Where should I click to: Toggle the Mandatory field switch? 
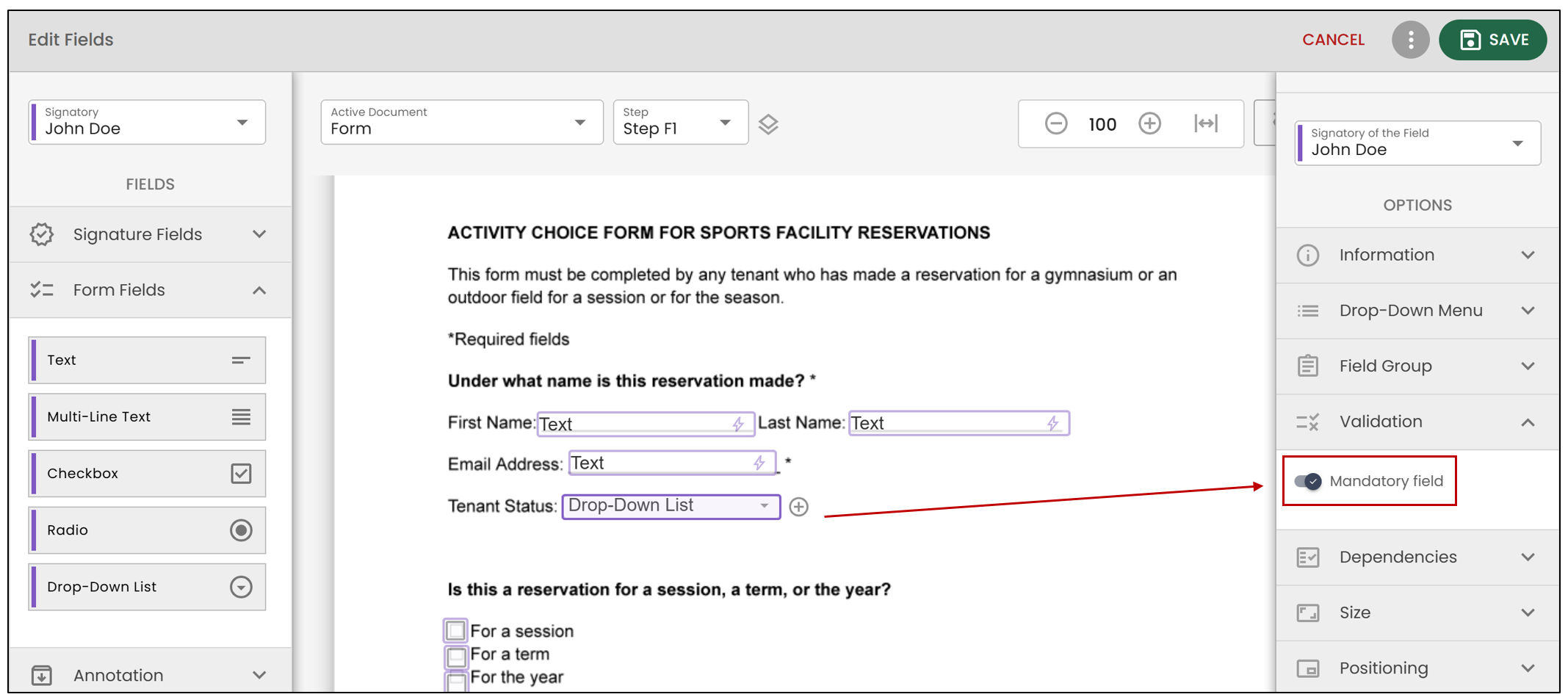[1308, 481]
